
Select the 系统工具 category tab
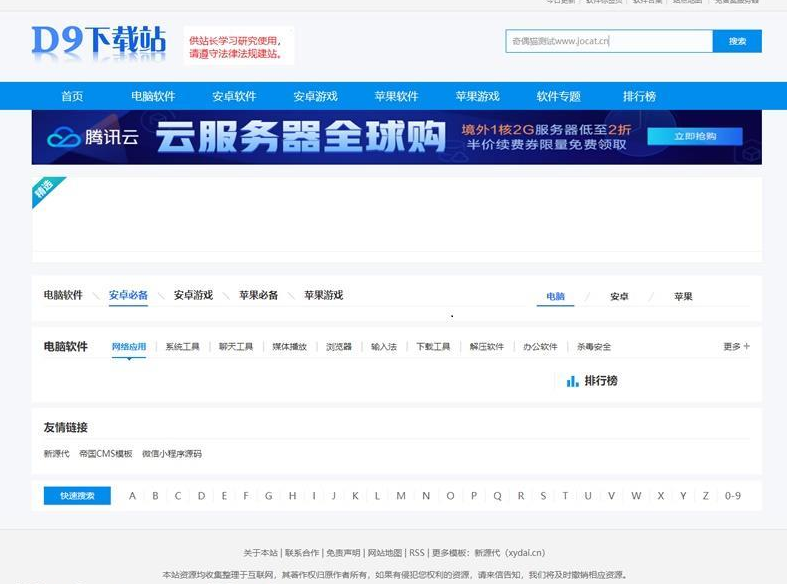pos(183,347)
